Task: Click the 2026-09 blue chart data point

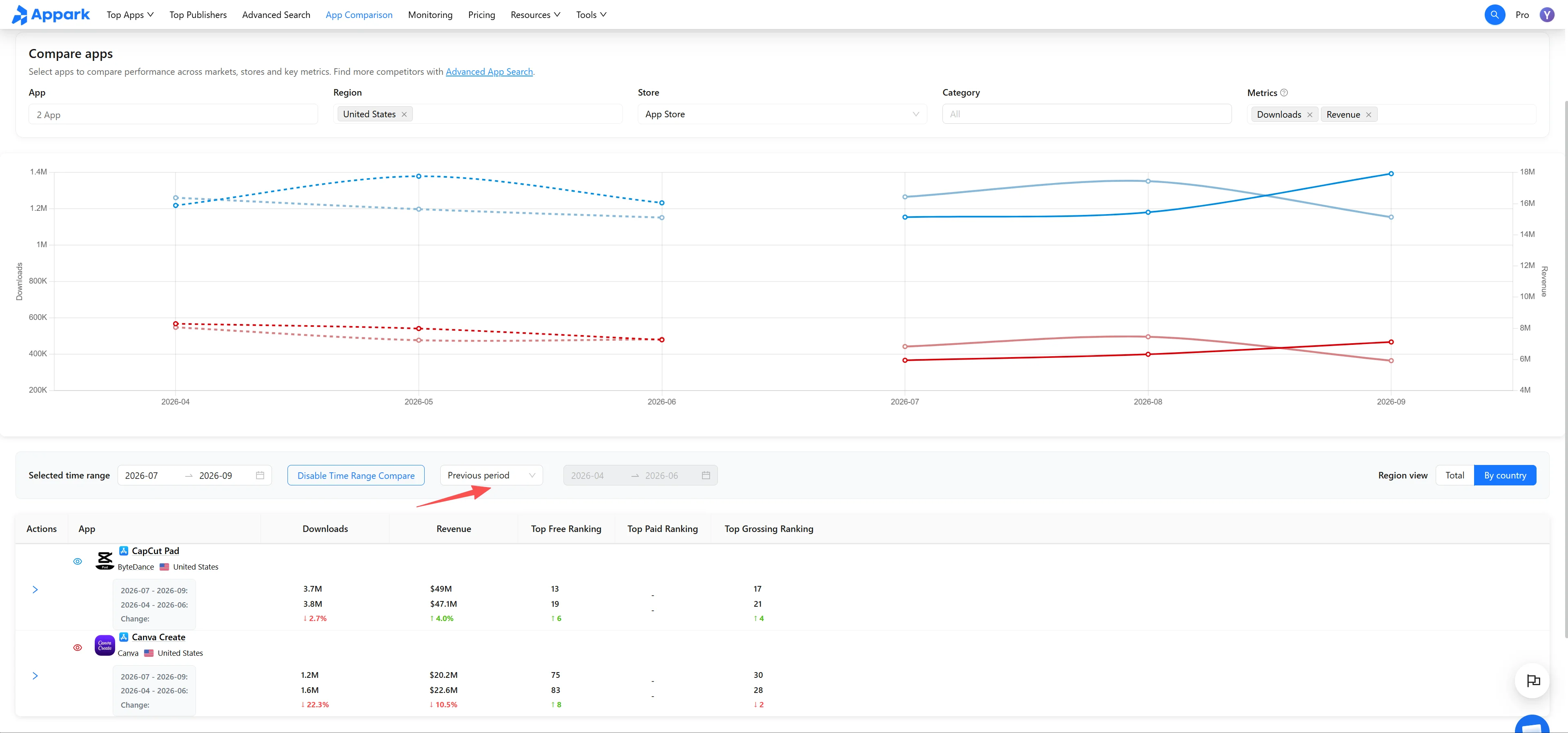Action: (x=1391, y=174)
